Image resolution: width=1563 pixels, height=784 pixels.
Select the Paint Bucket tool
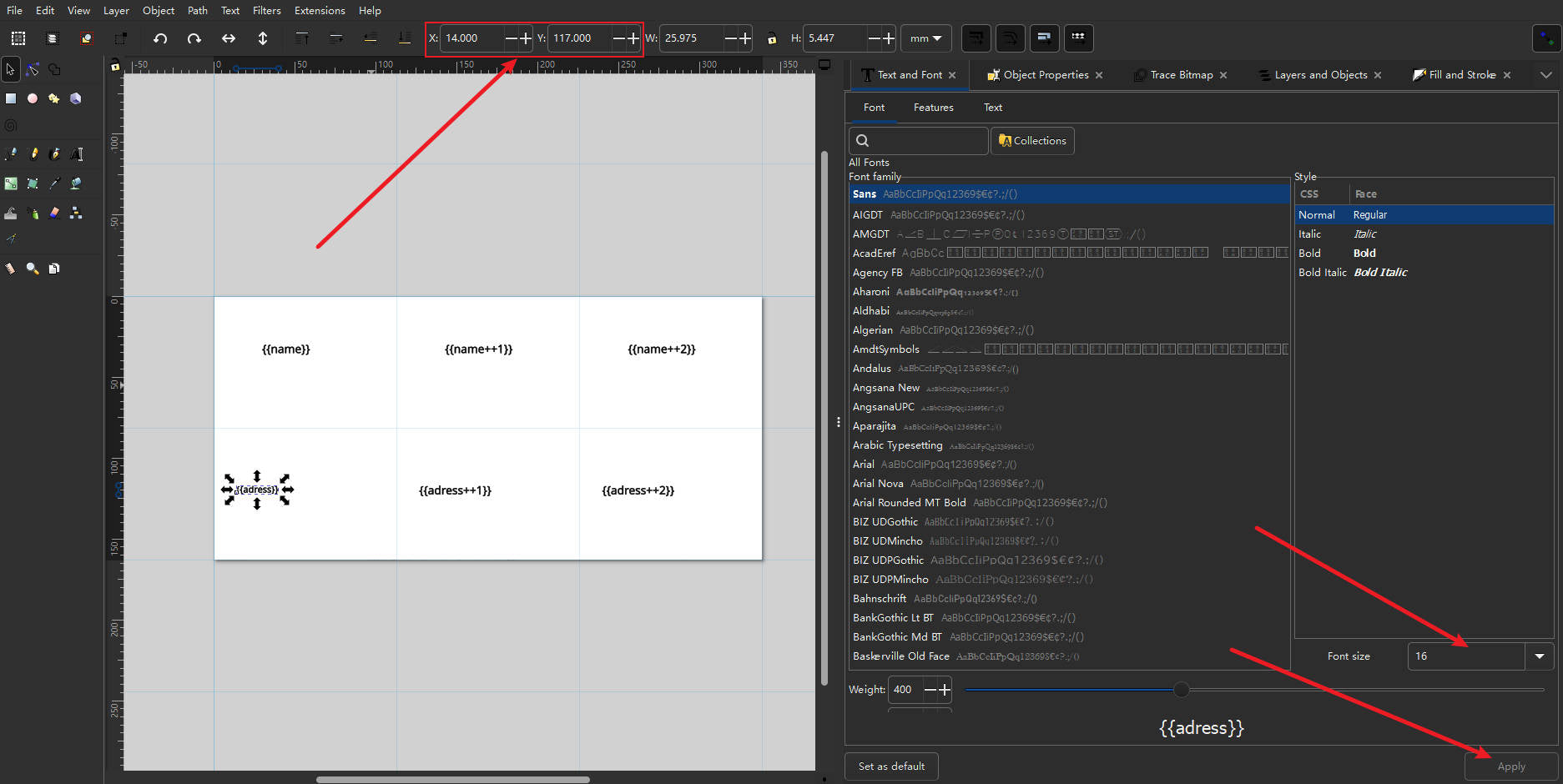click(x=76, y=183)
